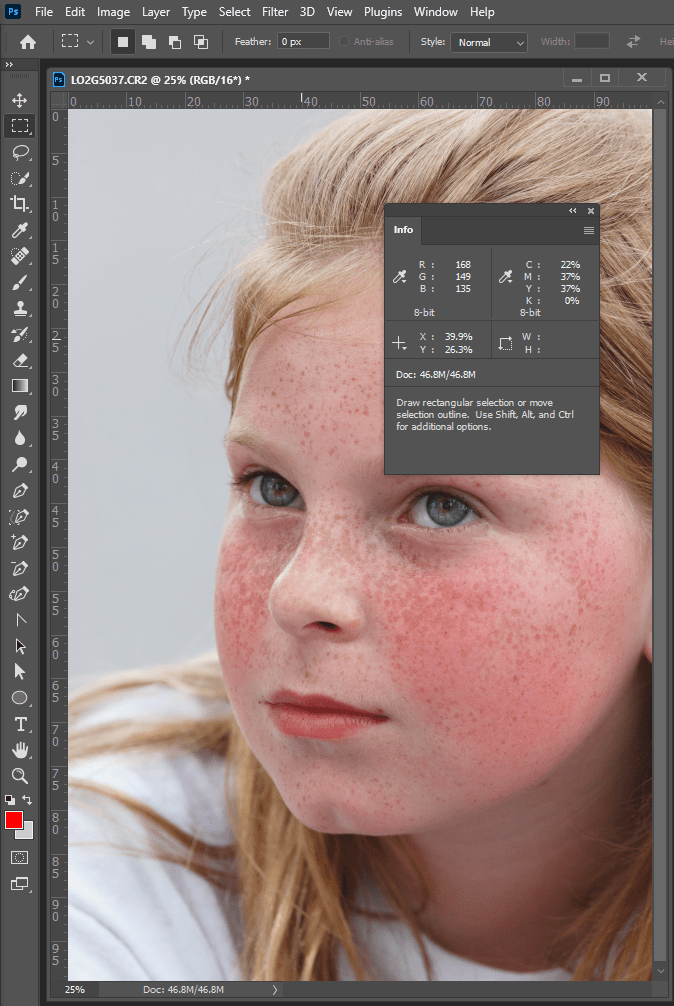
Task: Expand the toolbox with double-arrow
Action: [9, 65]
